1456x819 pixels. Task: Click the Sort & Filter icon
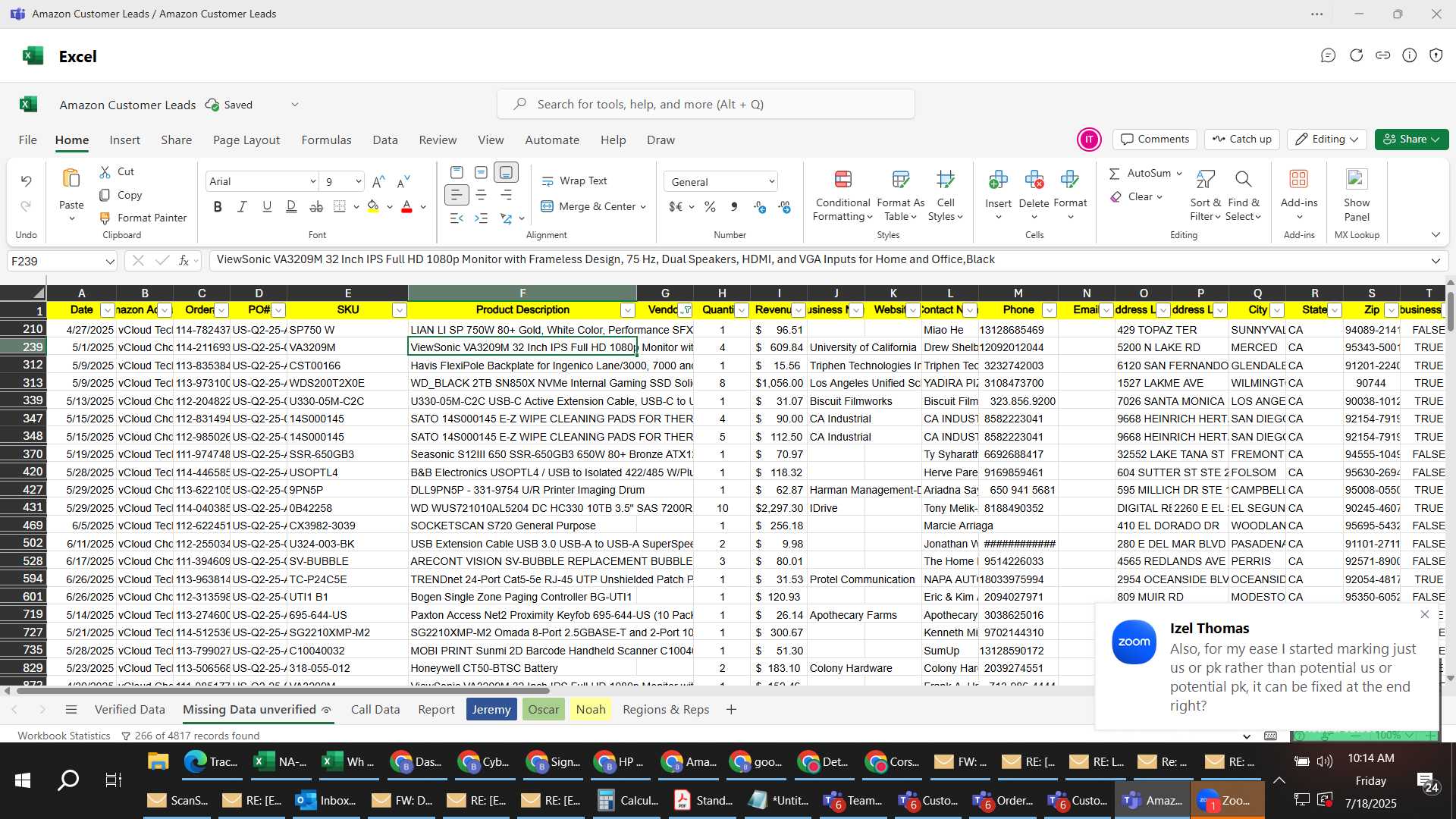pos(1205,180)
